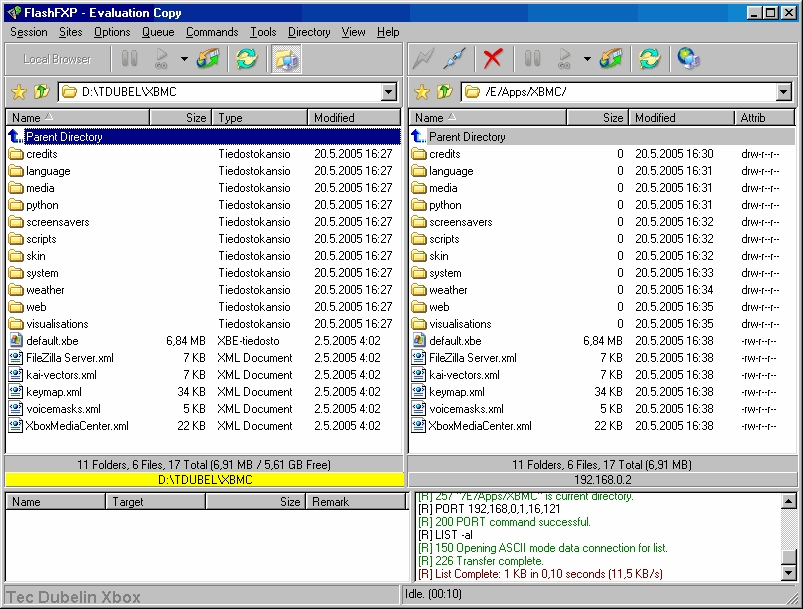Screen dimensions: 803x609
Task: Expand the /E/Apps/XBMC/ path dropdown
Action: click(784, 92)
